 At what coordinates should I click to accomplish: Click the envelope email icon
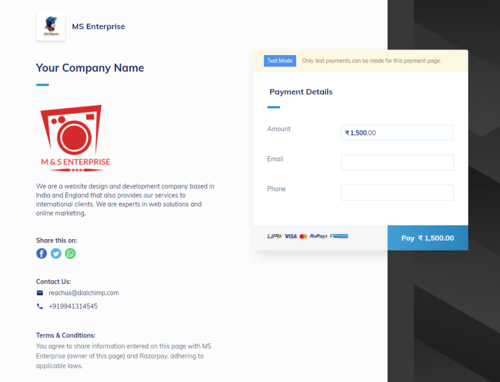coord(40,293)
